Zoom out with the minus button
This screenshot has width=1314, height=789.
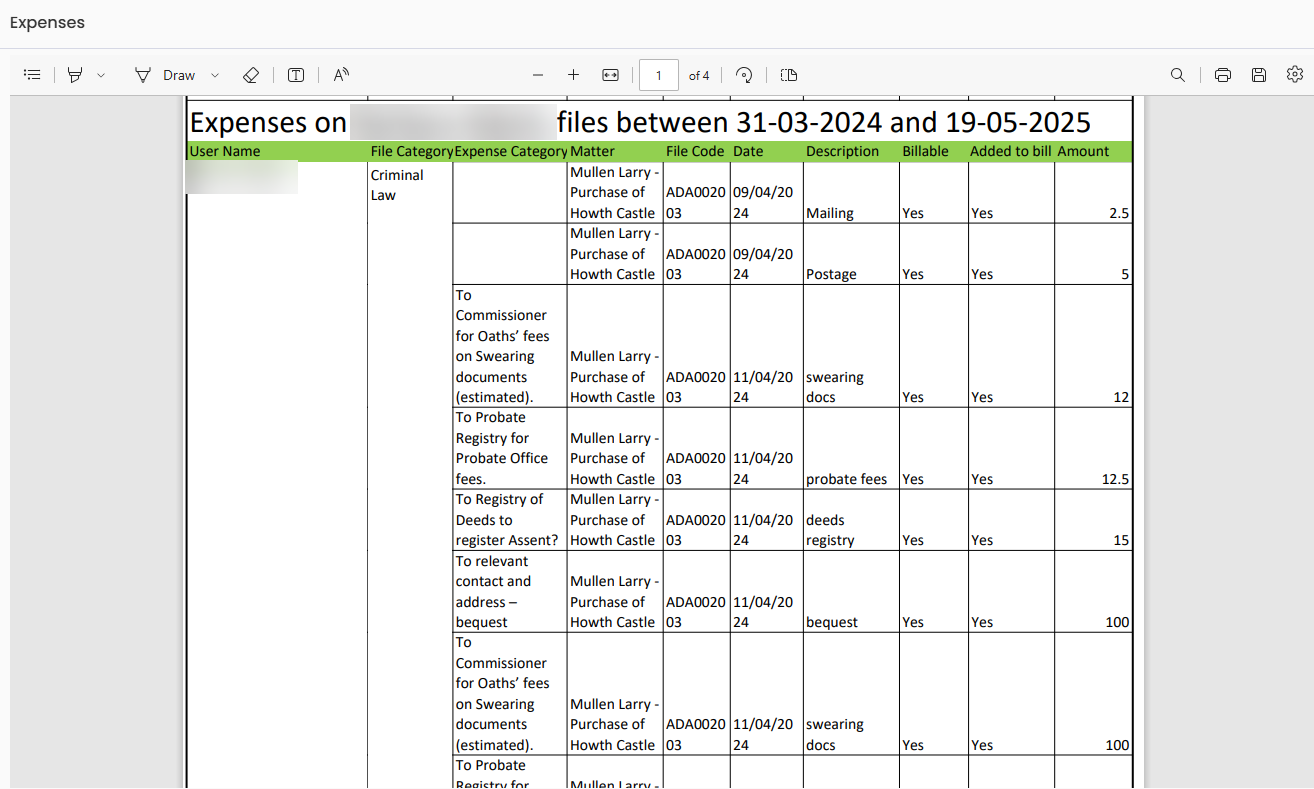click(x=538, y=75)
